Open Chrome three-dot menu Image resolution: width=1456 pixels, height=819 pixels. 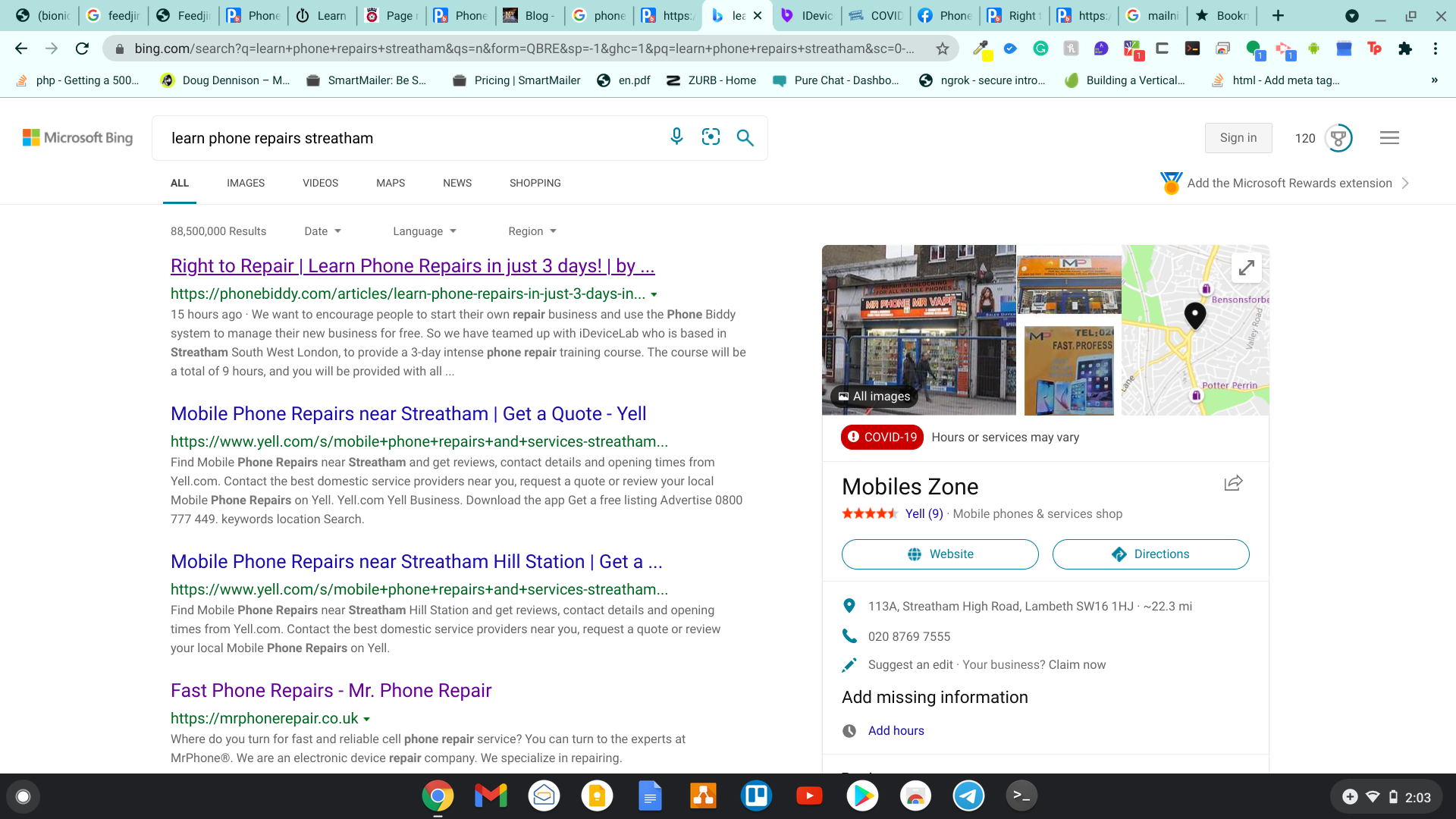(x=1435, y=49)
